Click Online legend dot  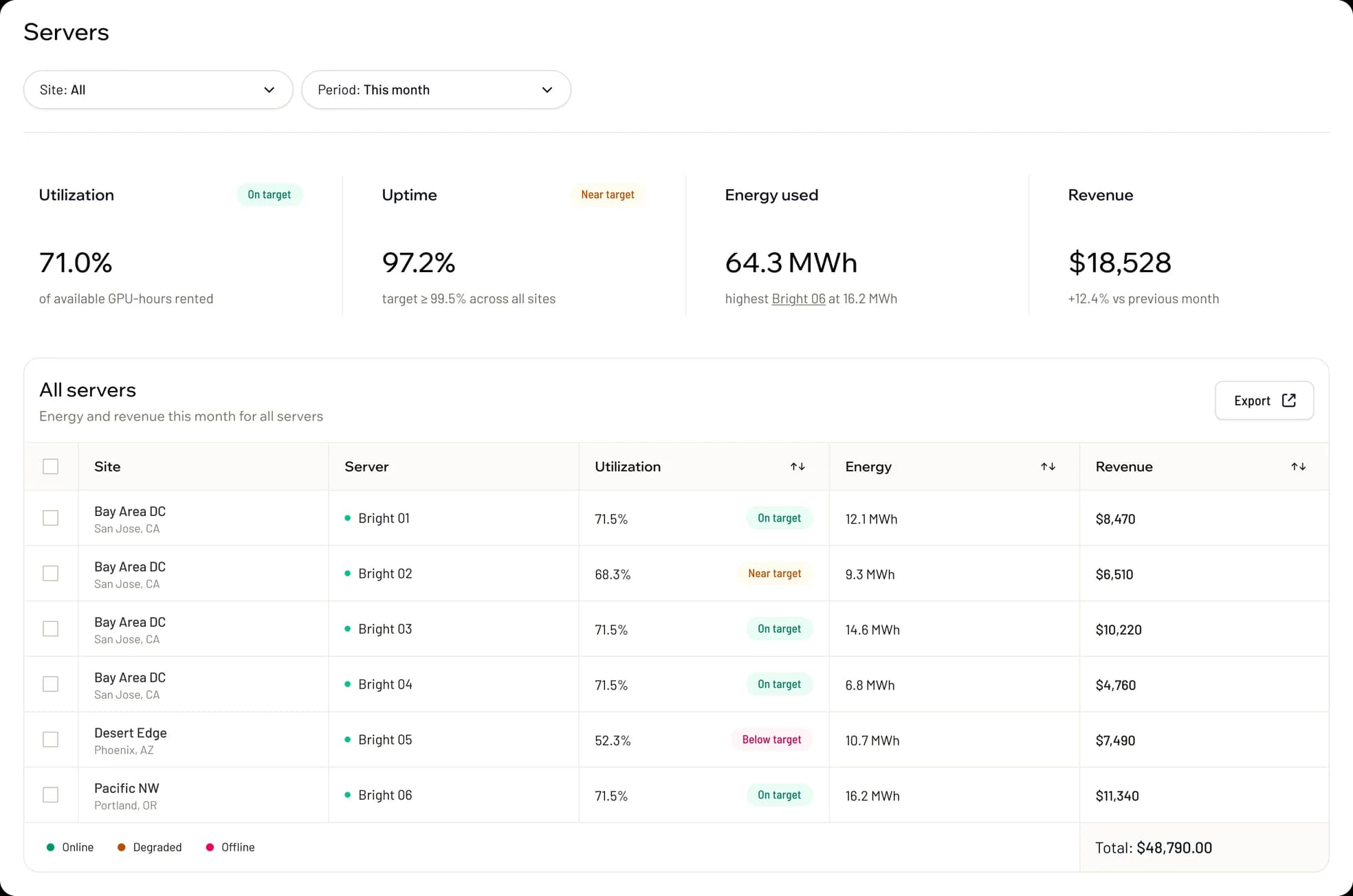pyautogui.click(x=50, y=847)
